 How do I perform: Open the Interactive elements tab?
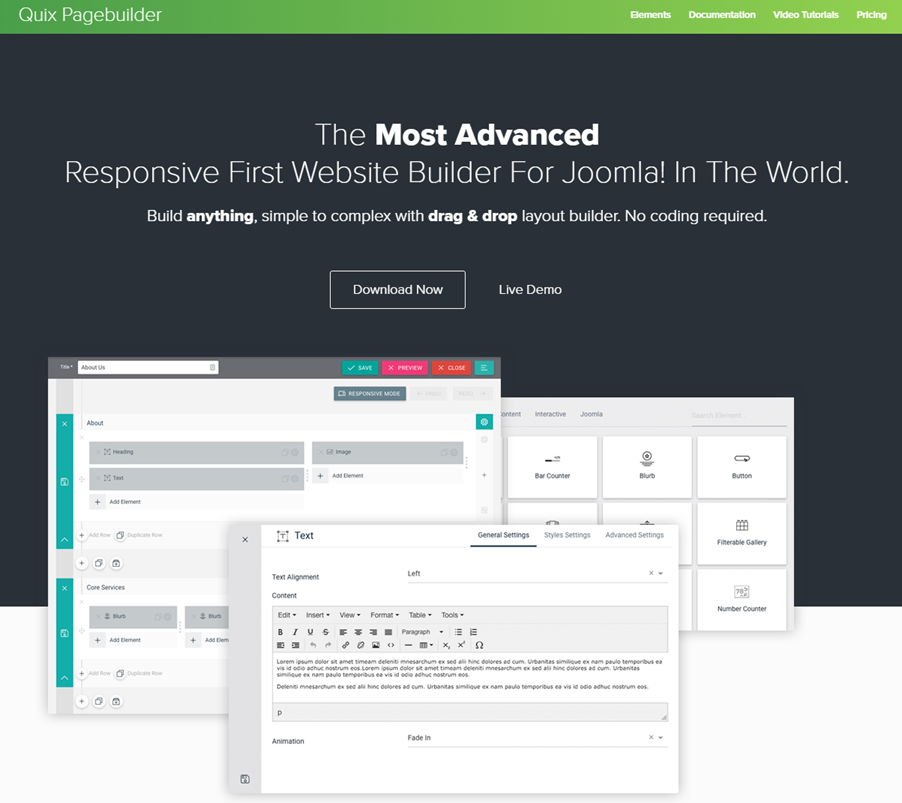click(x=551, y=414)
